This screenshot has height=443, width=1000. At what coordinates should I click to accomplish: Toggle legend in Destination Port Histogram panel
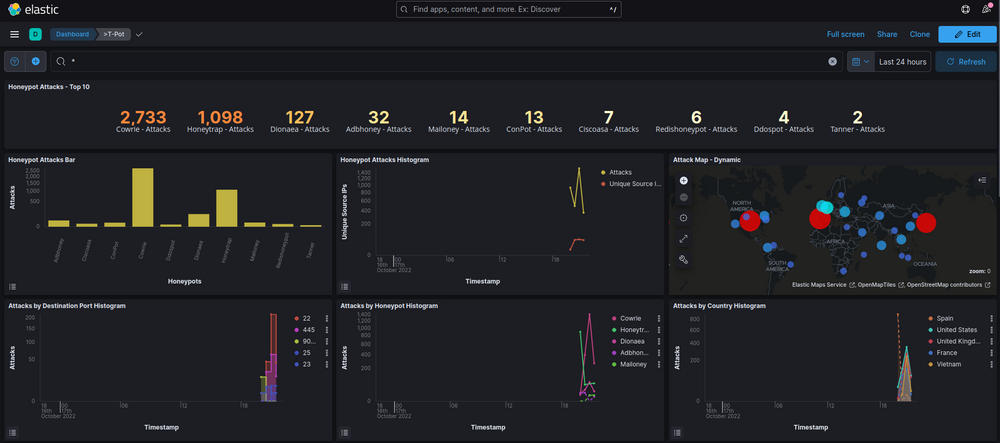(13, 432)
